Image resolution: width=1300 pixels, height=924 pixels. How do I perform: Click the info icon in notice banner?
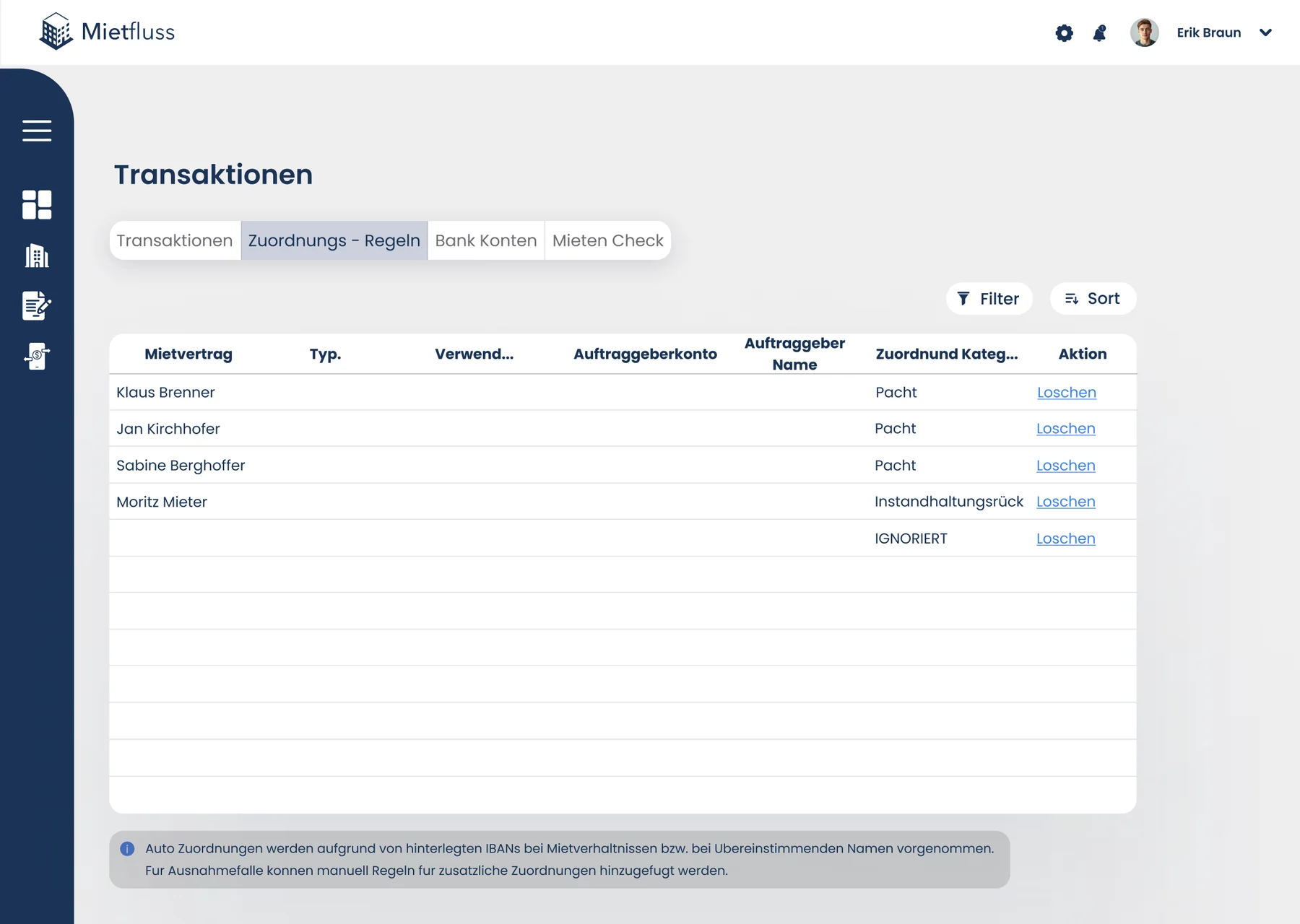coord(127,849)
